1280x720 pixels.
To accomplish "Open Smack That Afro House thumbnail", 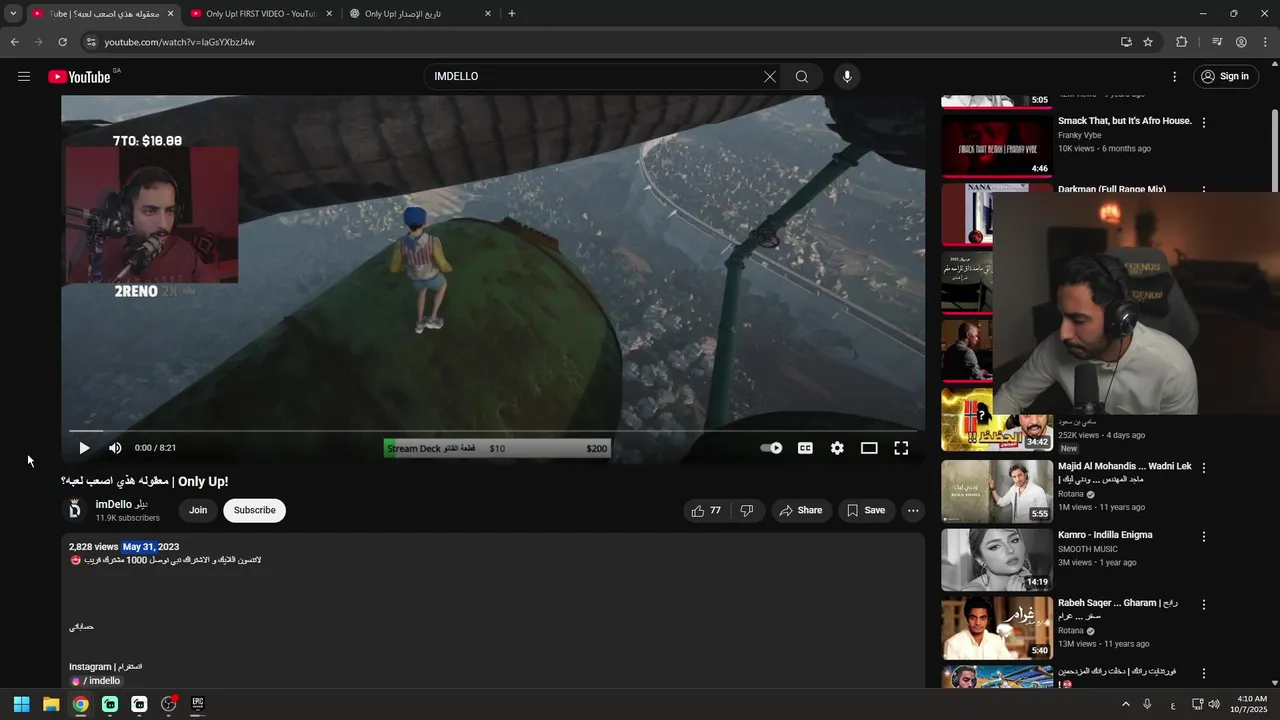I will [x=997, y=146].
